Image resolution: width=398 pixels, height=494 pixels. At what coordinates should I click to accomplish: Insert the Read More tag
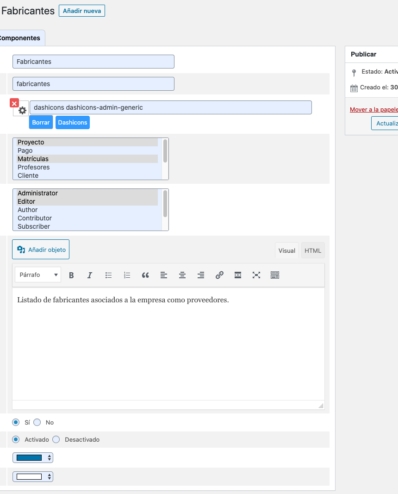click(238, 275)
